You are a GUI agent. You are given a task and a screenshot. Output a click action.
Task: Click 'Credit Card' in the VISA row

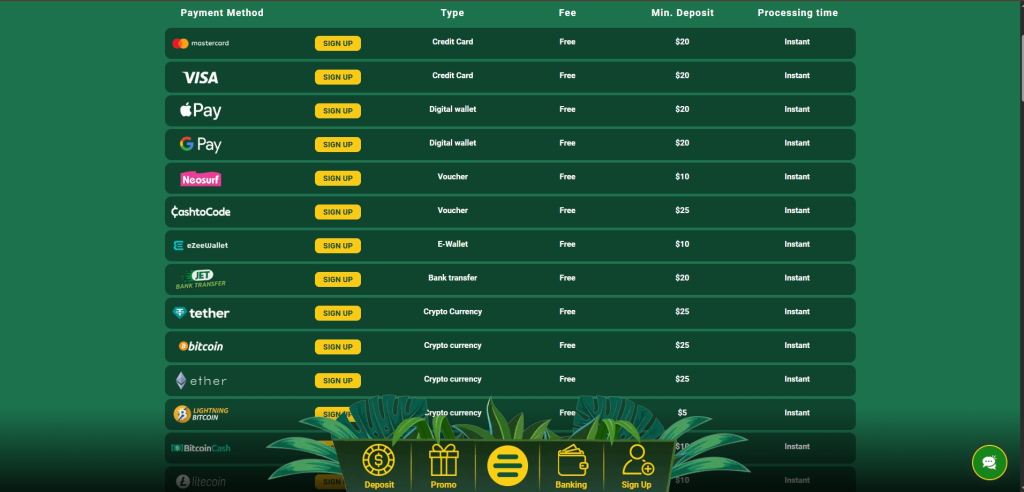(453, 76)
